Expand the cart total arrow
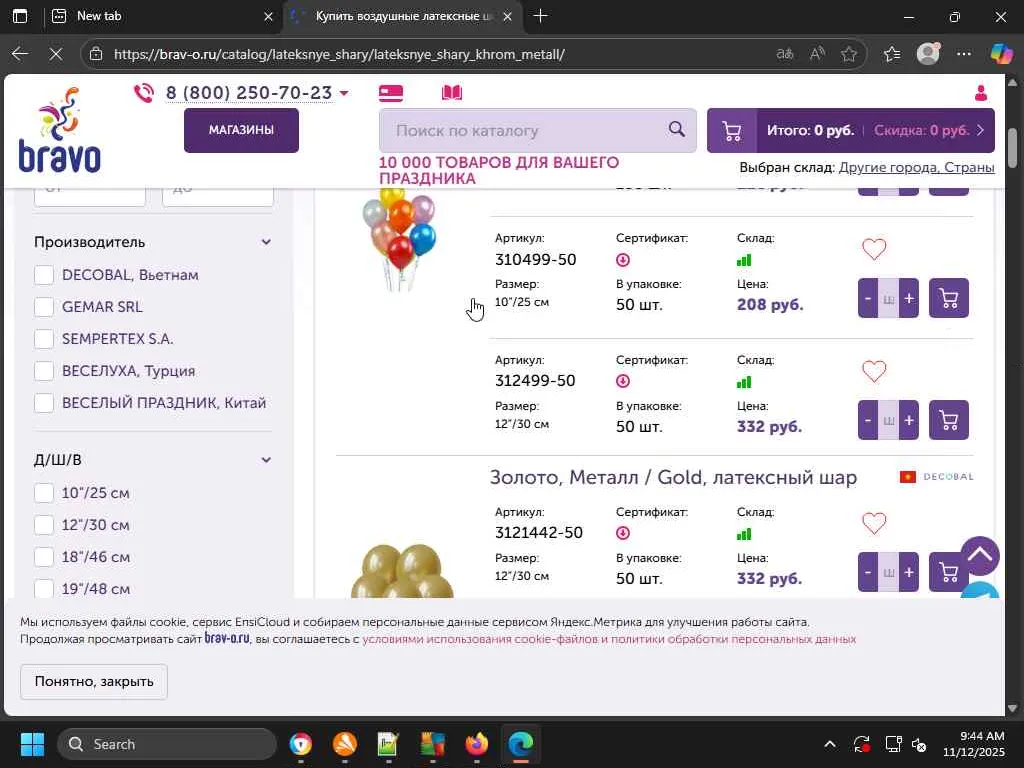Viewport: 1024px width, 768px height. [x=980, y=130]
